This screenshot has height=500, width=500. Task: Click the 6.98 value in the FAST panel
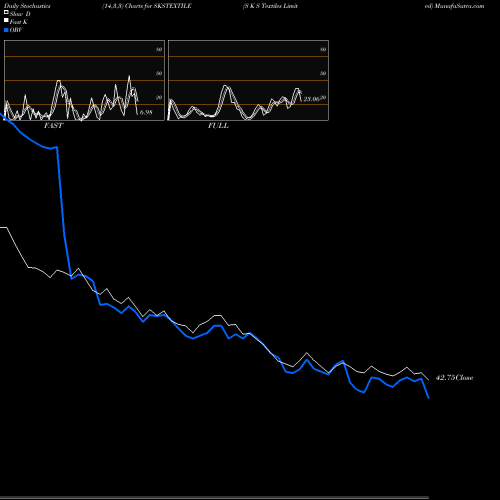tap(146, 112)
